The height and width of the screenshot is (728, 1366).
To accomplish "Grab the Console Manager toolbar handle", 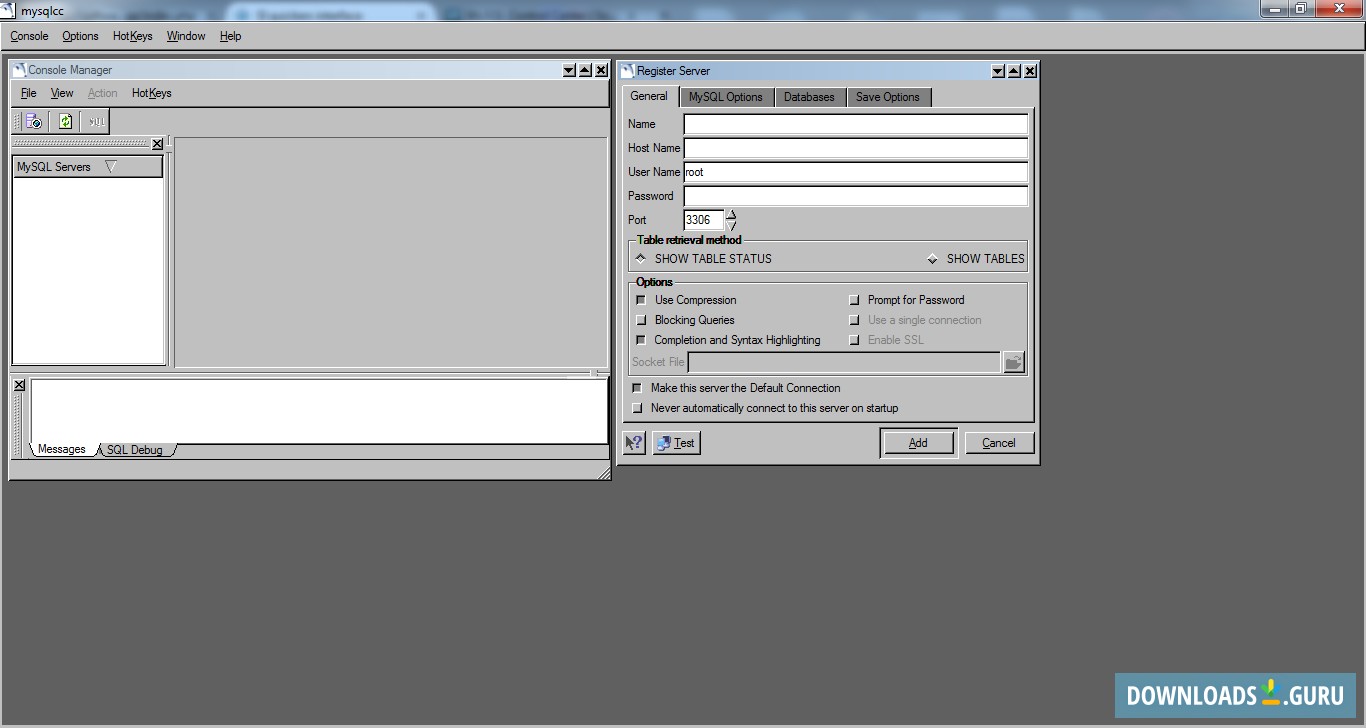I will tap(16, 121).
